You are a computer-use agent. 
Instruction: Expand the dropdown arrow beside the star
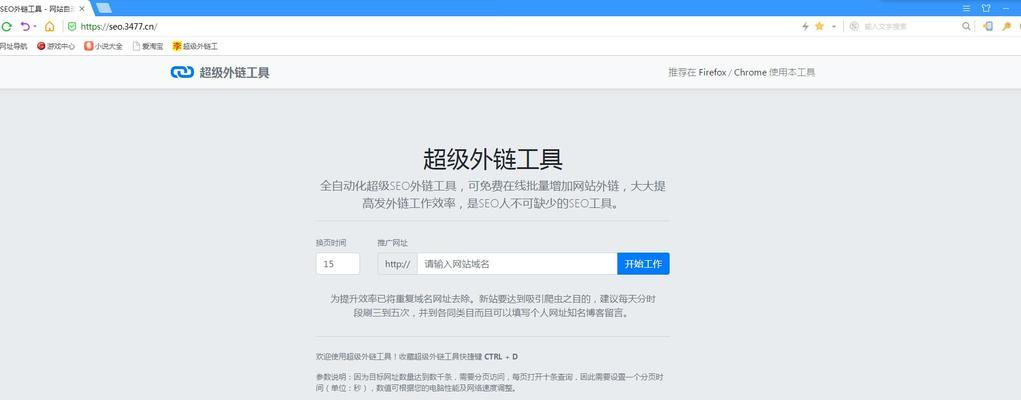coord(833,27)
